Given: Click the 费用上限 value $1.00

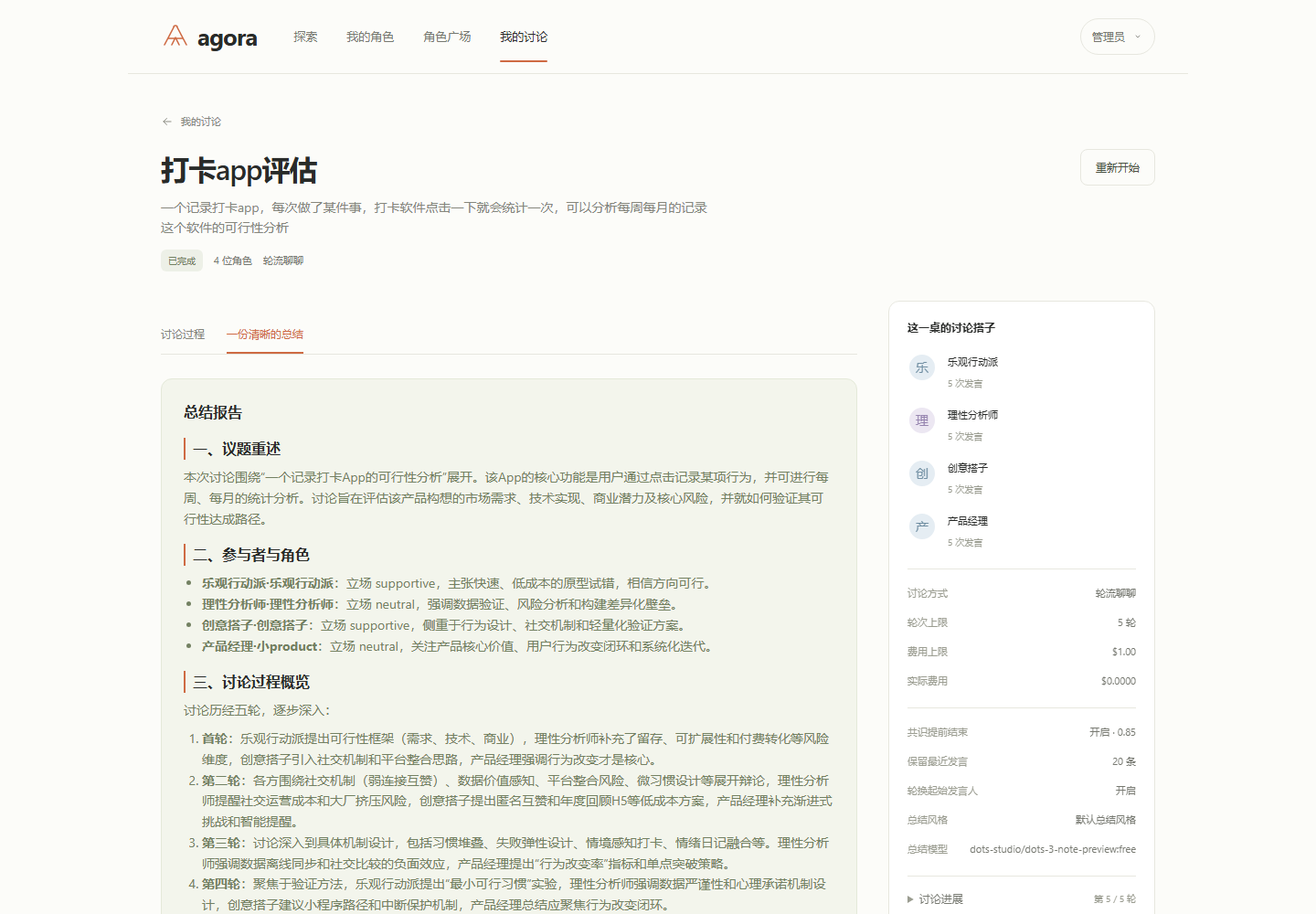Looking at the screenshot, I should [1124, 652].
